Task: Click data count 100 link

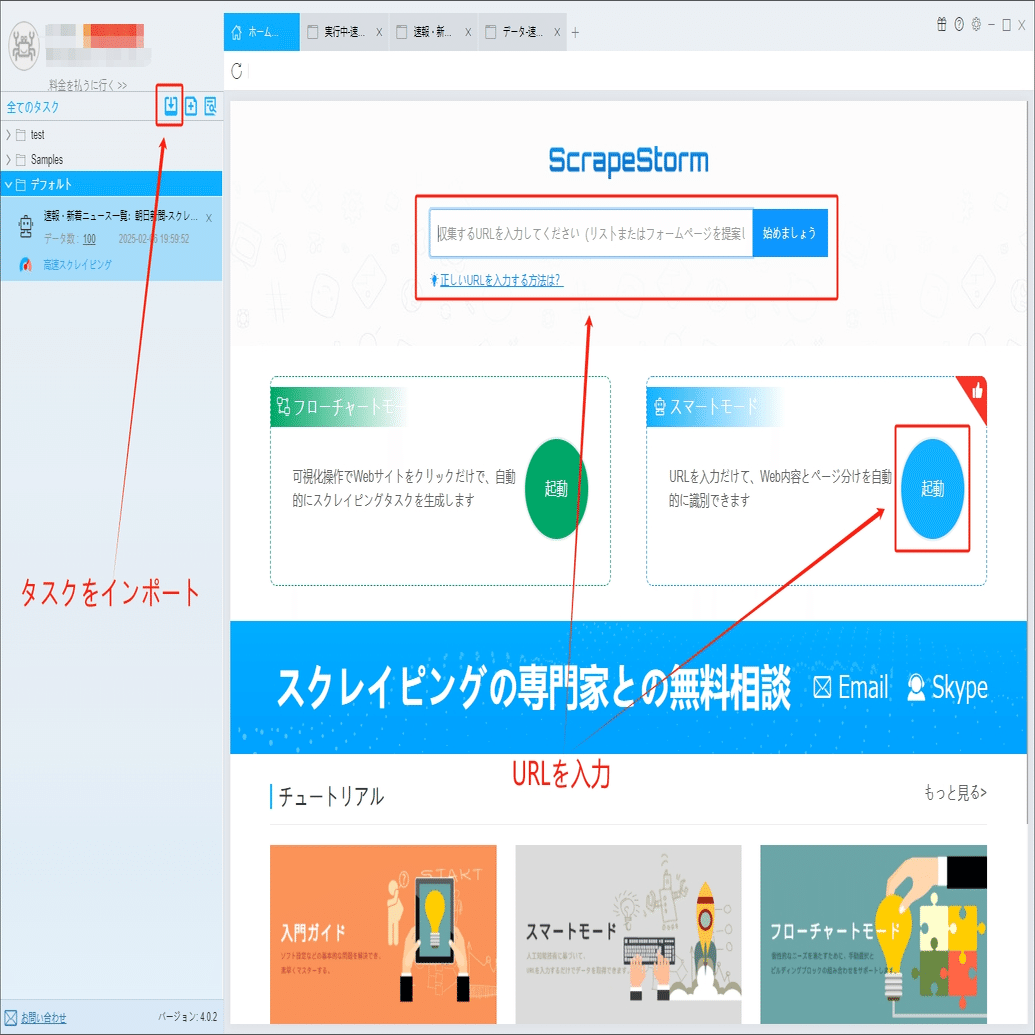Action: click(89, 239)
